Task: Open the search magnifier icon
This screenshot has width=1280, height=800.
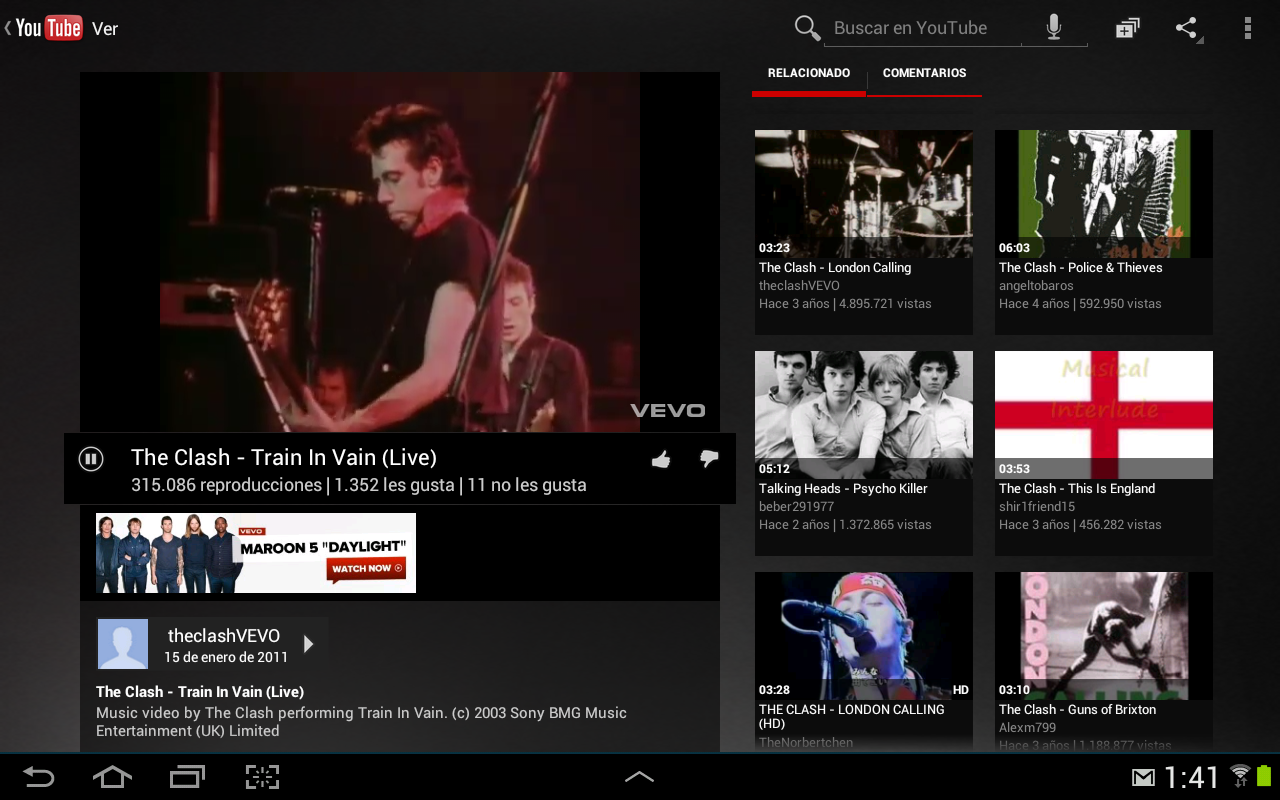Action: coord(807,28)
